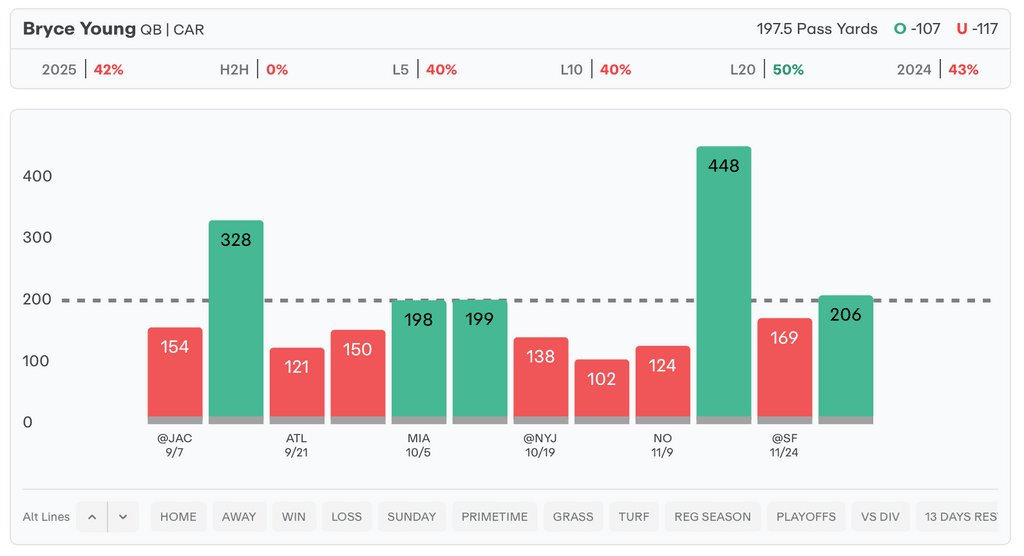The image size is (1024, 556).
Task: Click the Alt Lines up arrow
Action: 92,517
